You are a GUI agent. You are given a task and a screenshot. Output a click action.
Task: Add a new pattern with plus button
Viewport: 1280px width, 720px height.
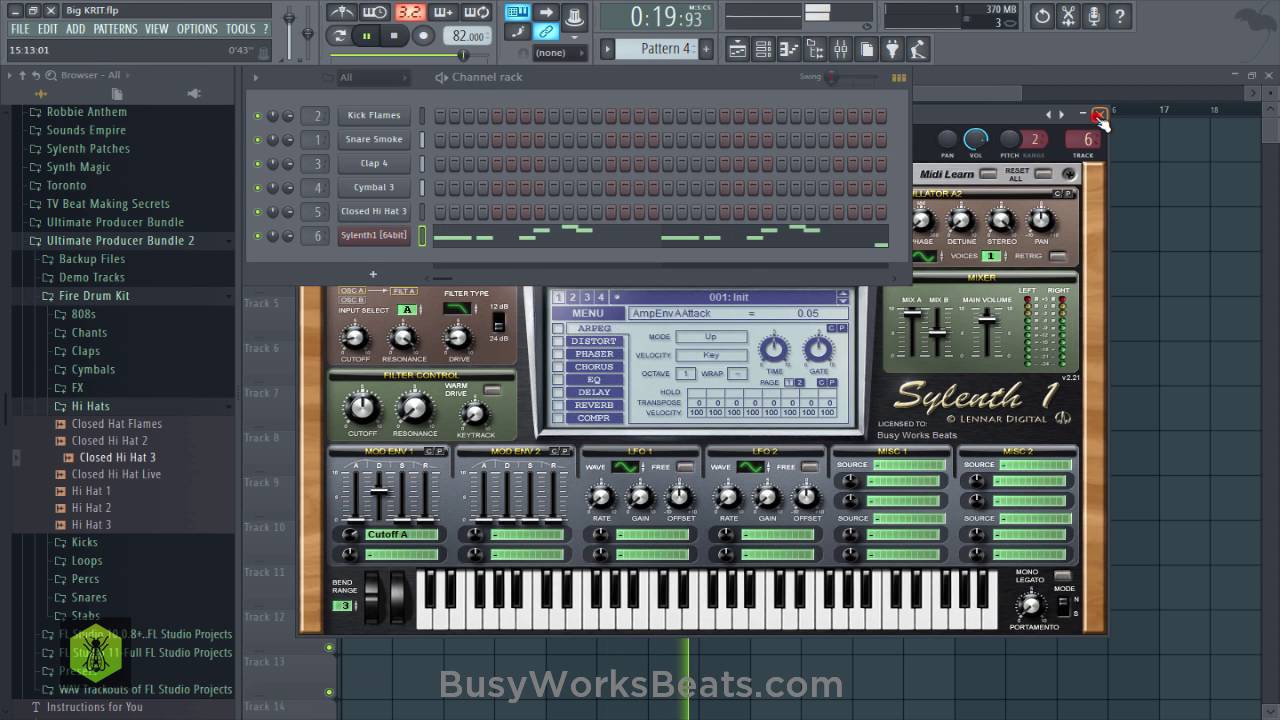[x=705, y=49]
